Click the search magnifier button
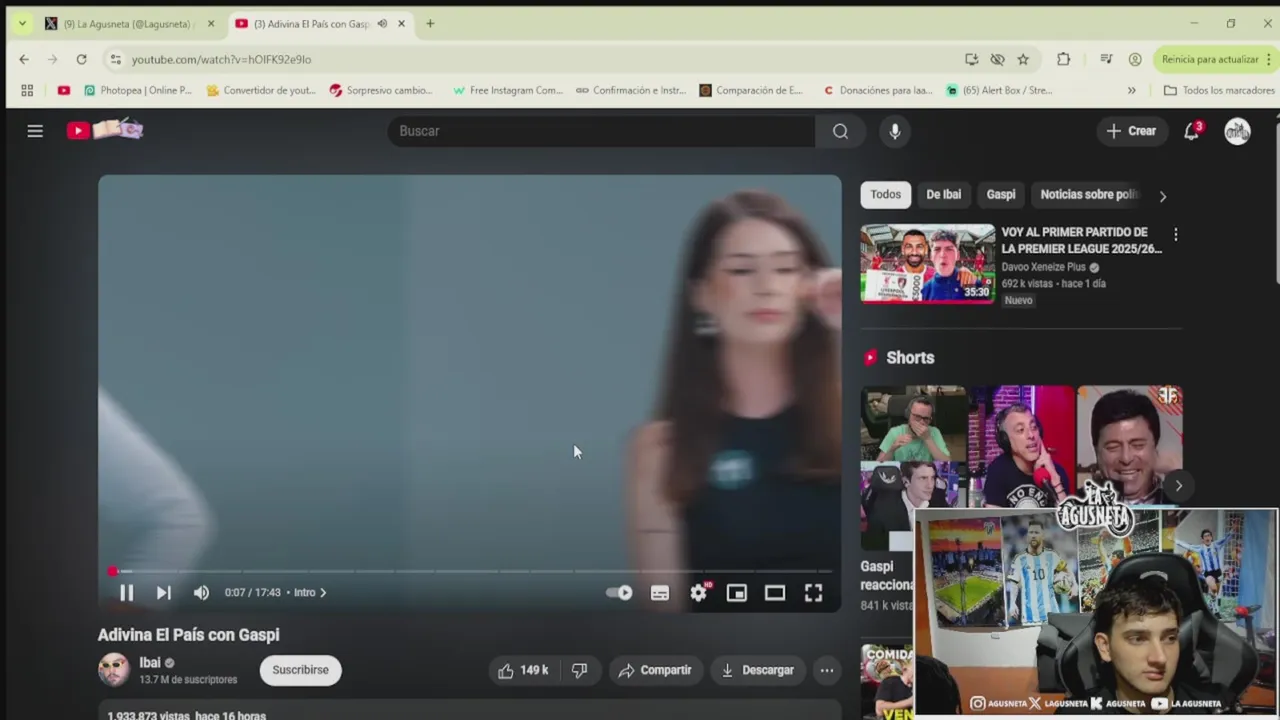This screenshot has height=720, width=1280. click(x=841, y=131)
